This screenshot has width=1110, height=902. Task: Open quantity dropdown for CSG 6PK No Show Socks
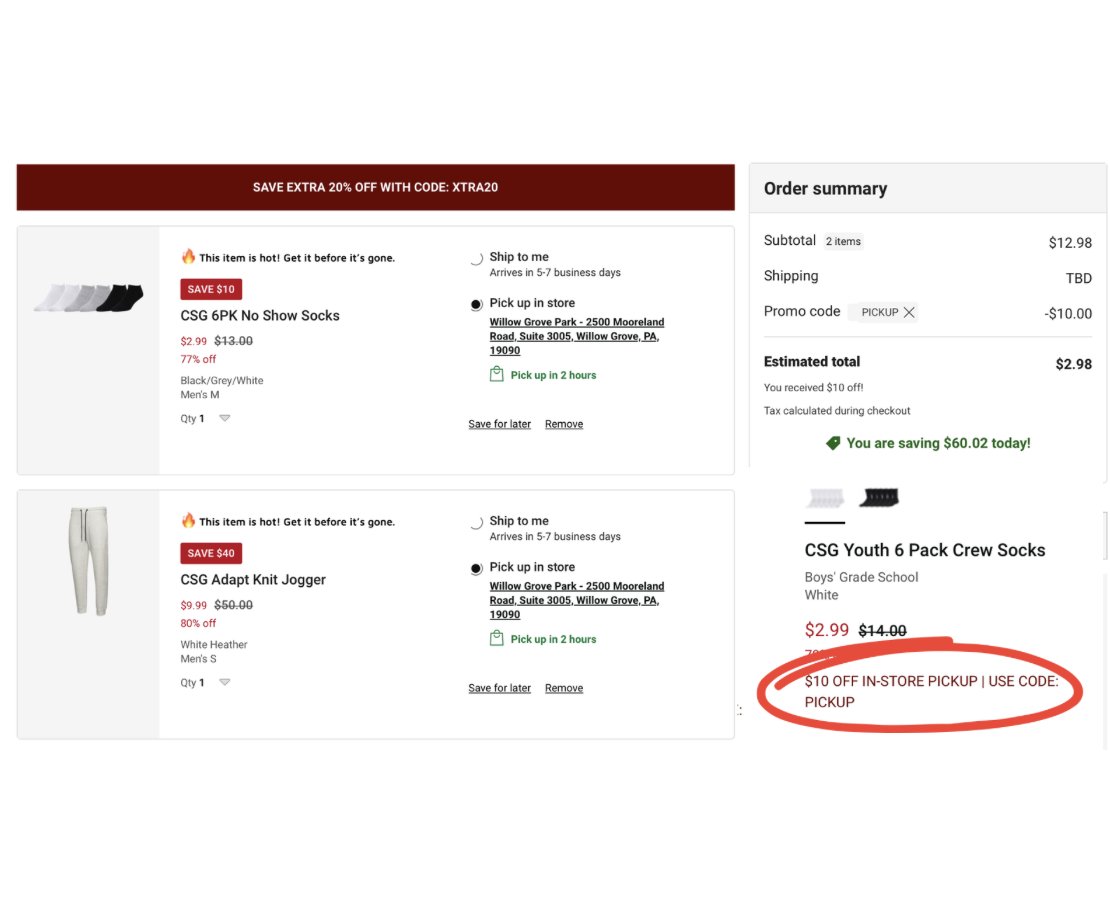pos(224,418)
